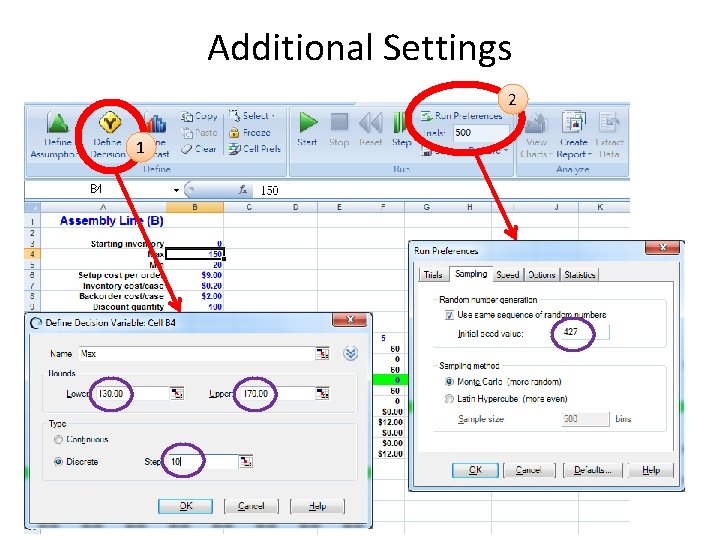The height and width of the screenshot is (540, 720).
Task: Switch to Sampling tab in Run Preferences
Action: [471, 274]
